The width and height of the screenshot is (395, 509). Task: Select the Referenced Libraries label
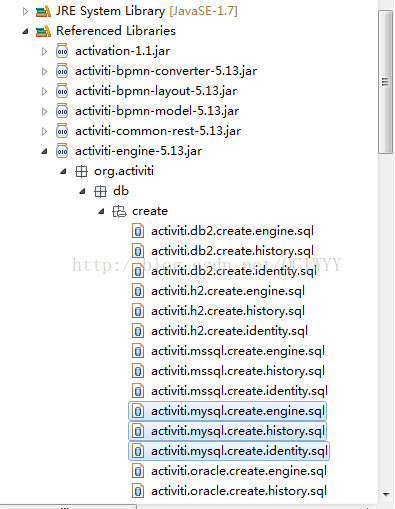(x=116, y=31)
